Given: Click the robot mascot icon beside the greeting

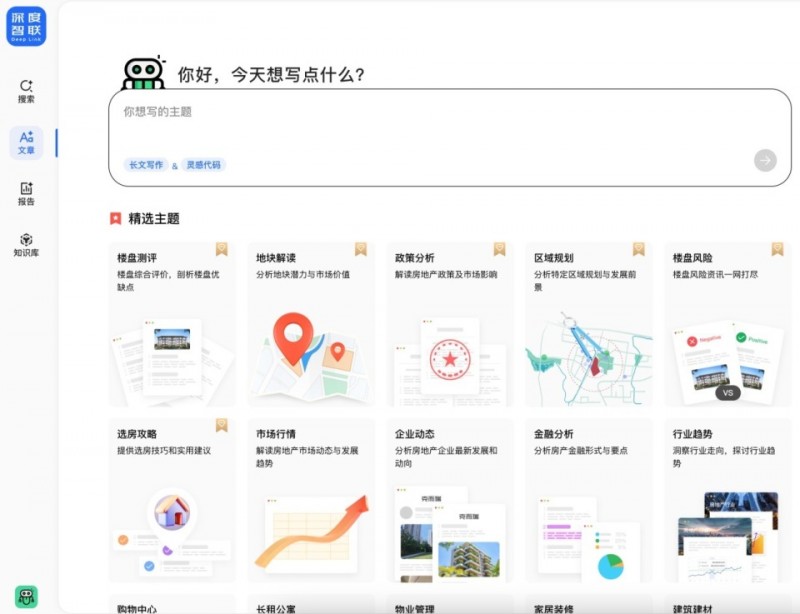Looking at the screenshot, I should point(148,71).
